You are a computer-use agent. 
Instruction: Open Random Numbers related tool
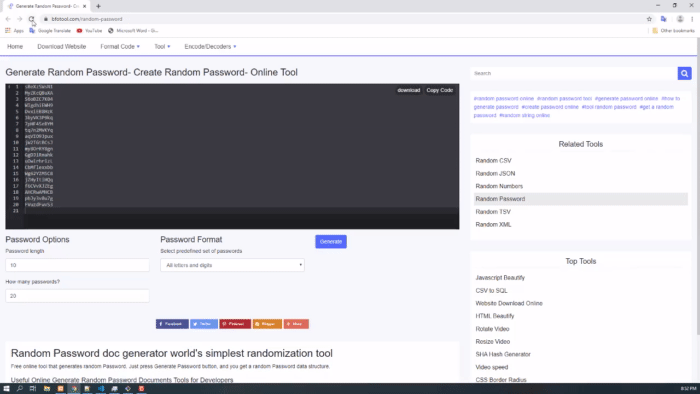(x=499, y=186)
